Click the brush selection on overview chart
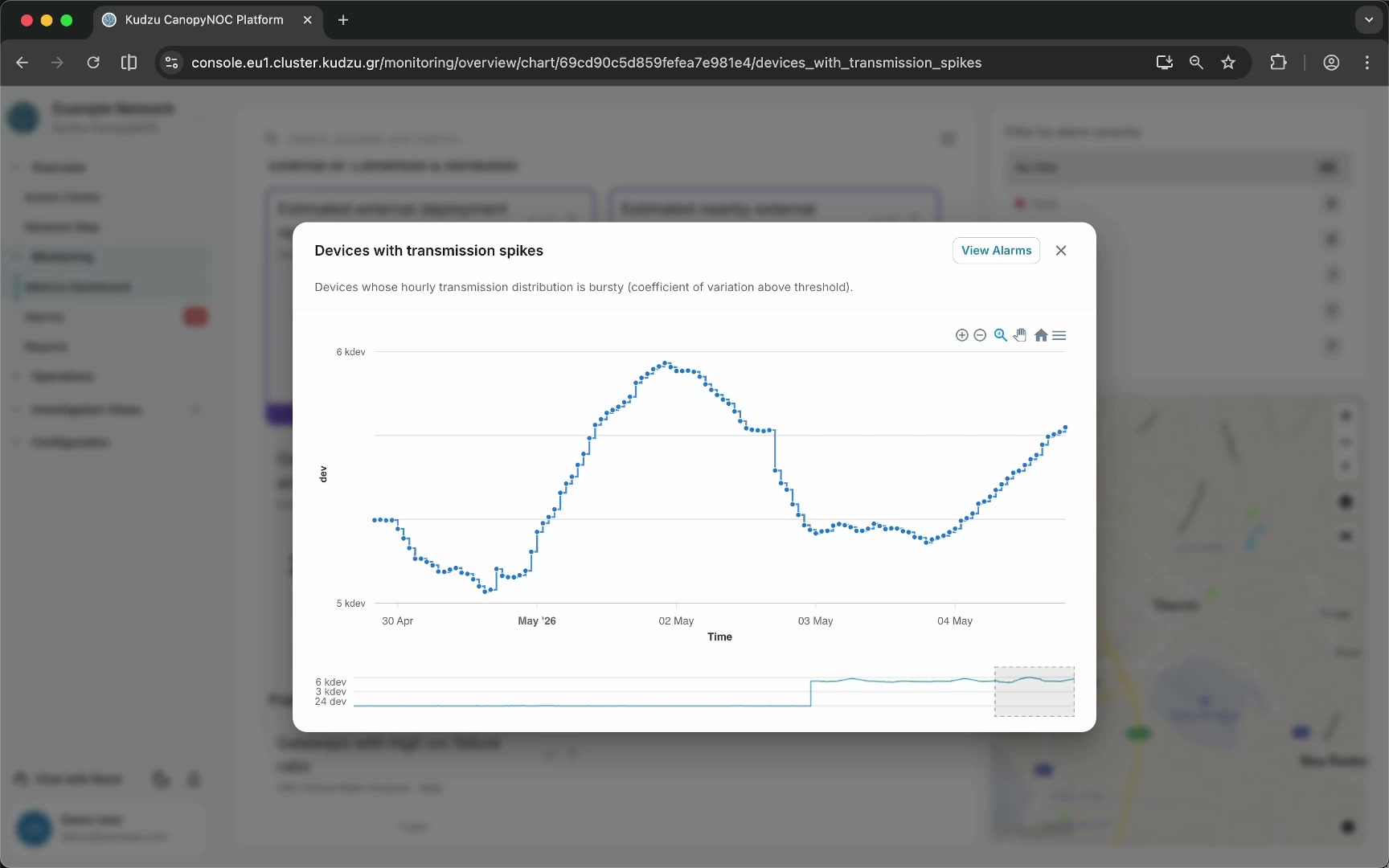This screenshot has width=1389, height=868. pos(1035,691)
